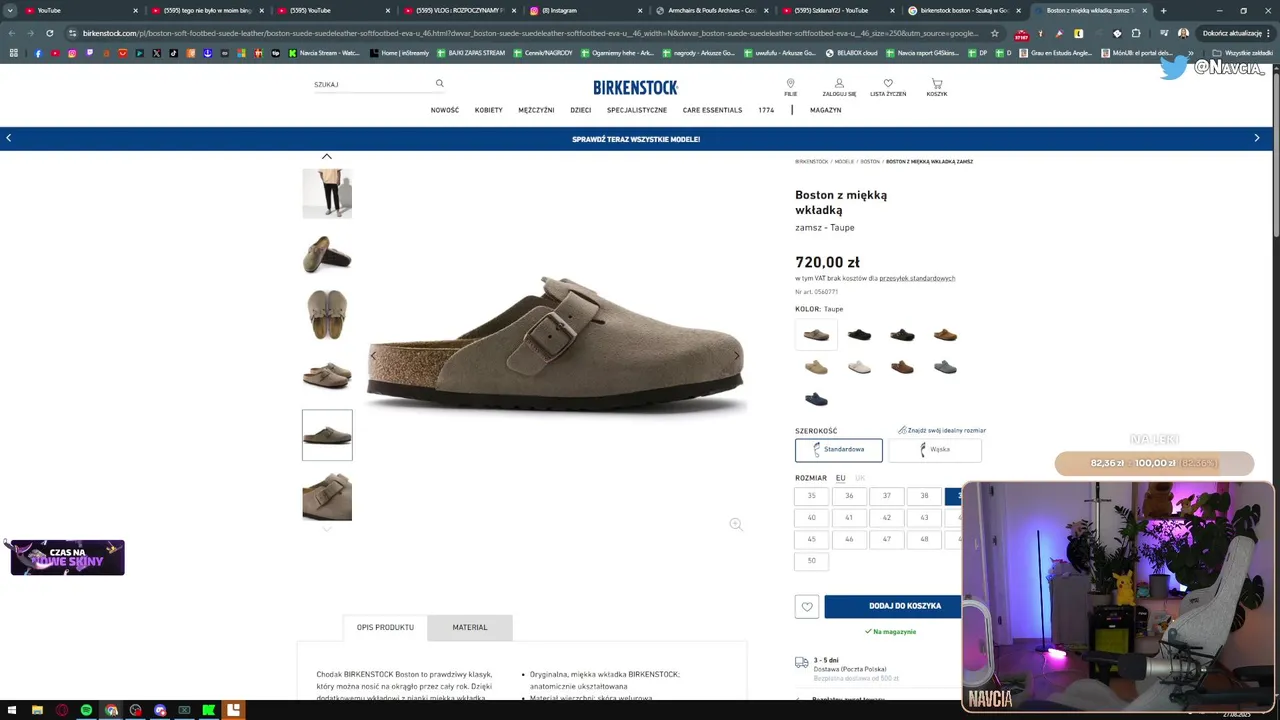Open the Zaloguj się account icon

coord(839,87)
